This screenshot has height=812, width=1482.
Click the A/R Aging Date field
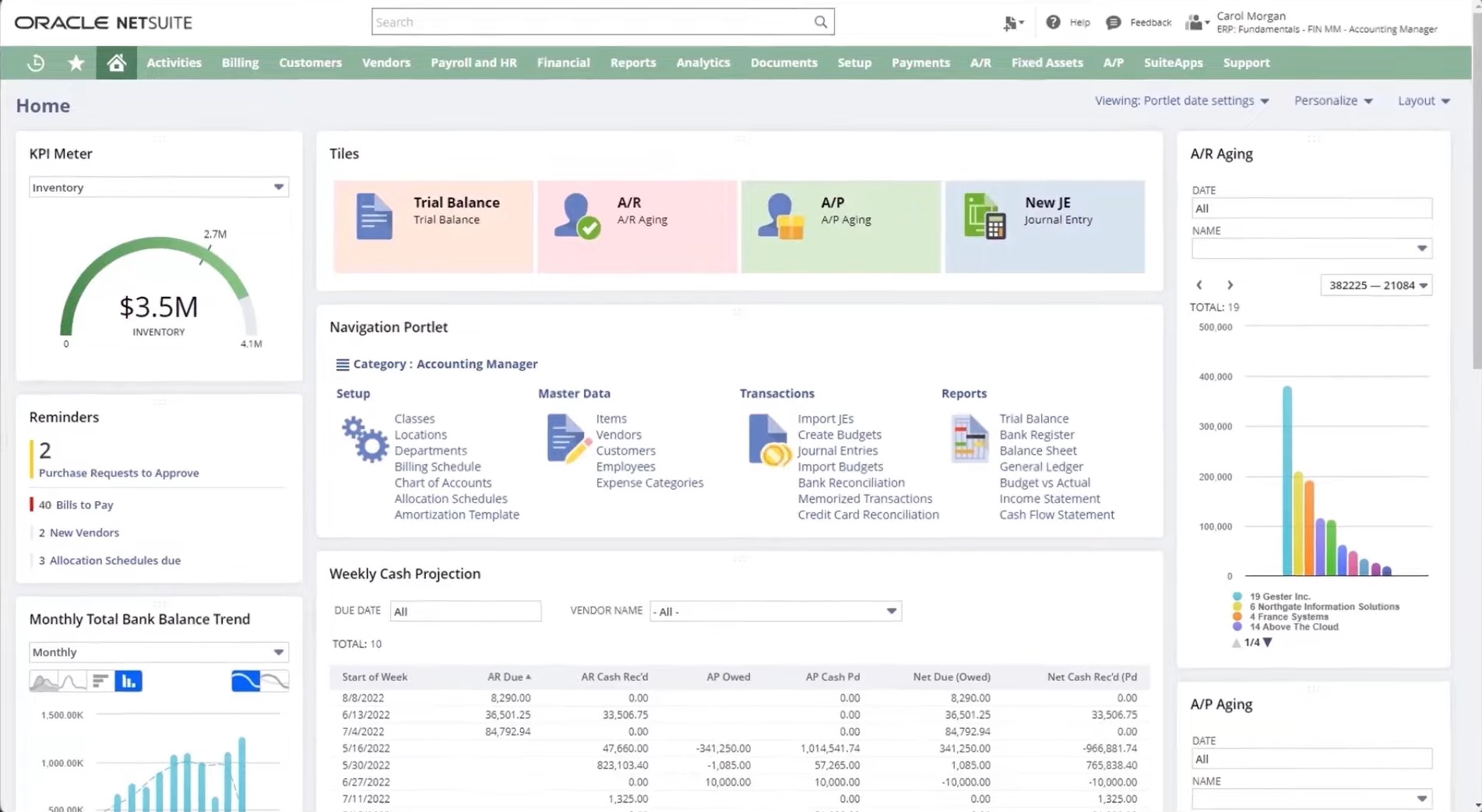point(1311,209)
